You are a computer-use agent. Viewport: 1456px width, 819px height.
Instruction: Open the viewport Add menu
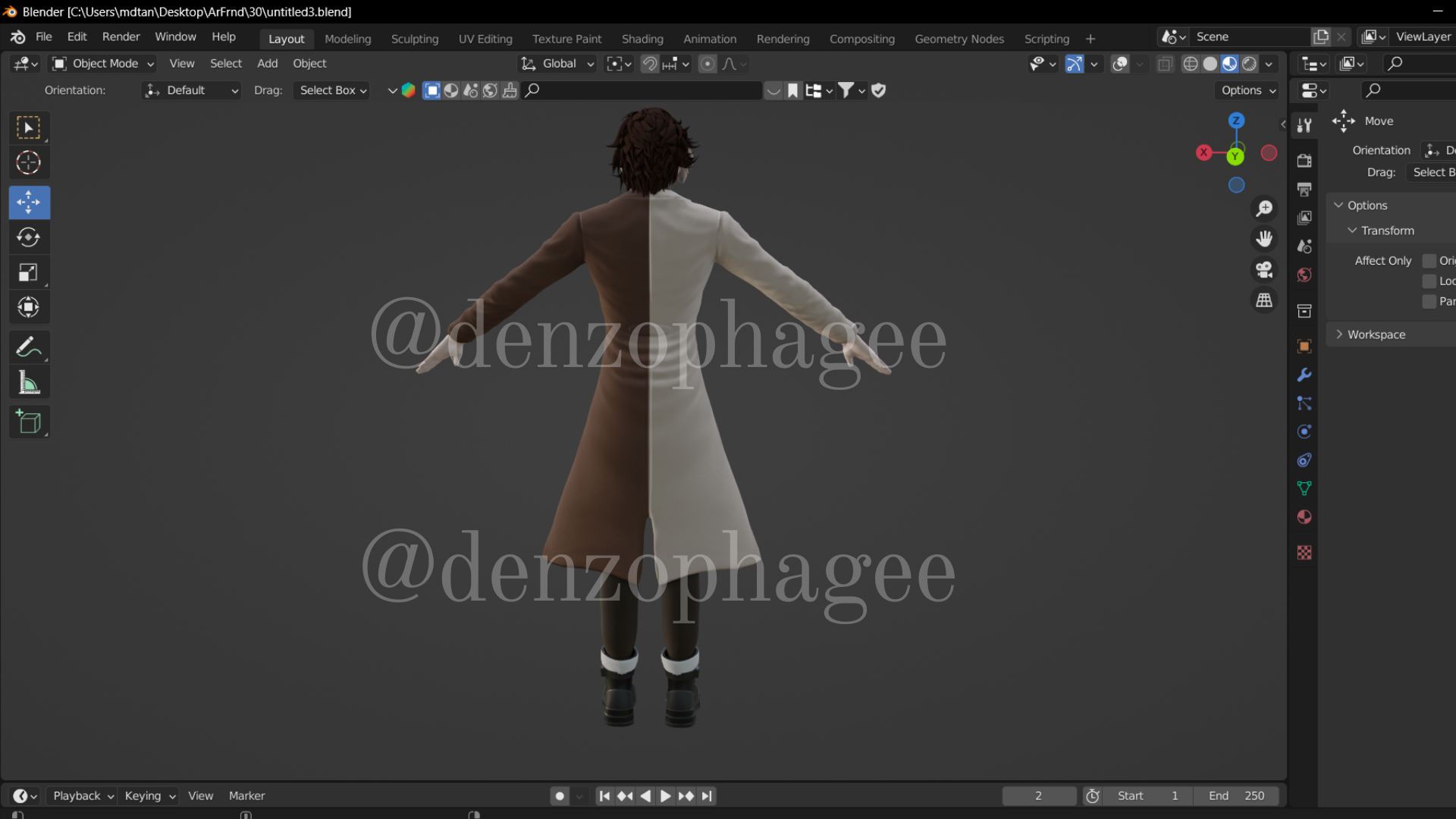coord(268,64)
